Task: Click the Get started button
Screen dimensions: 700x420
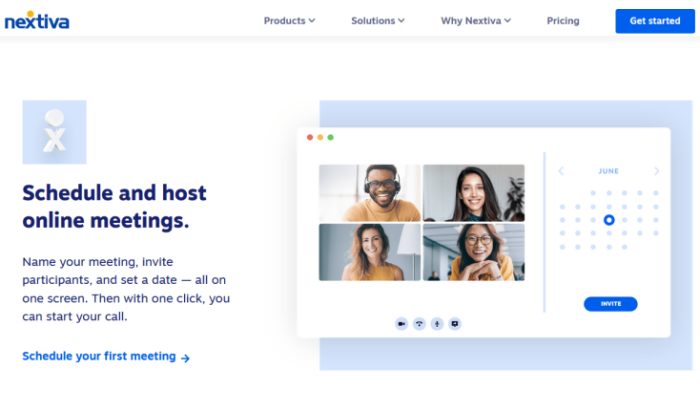Action: (655, 21)
